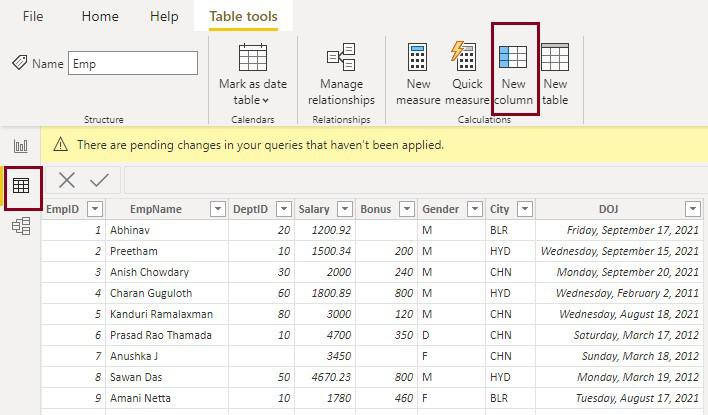The image size is (708, 415).
Task: Create a Quick measure
Action: 467,75
